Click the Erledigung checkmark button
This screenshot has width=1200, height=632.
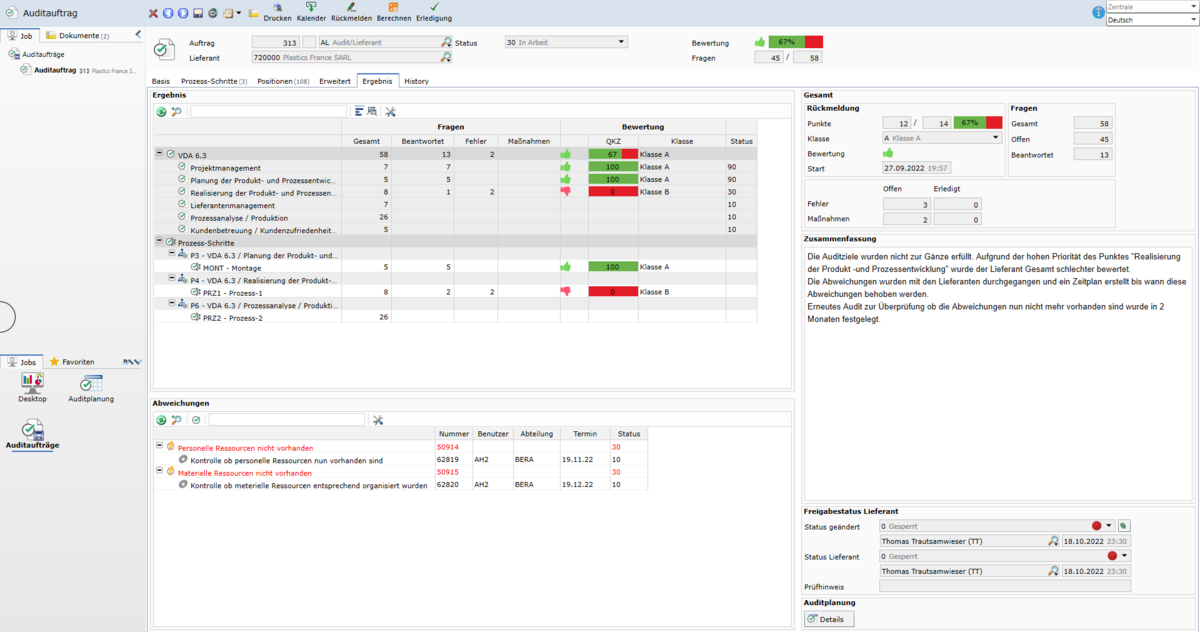click(434, 12)
